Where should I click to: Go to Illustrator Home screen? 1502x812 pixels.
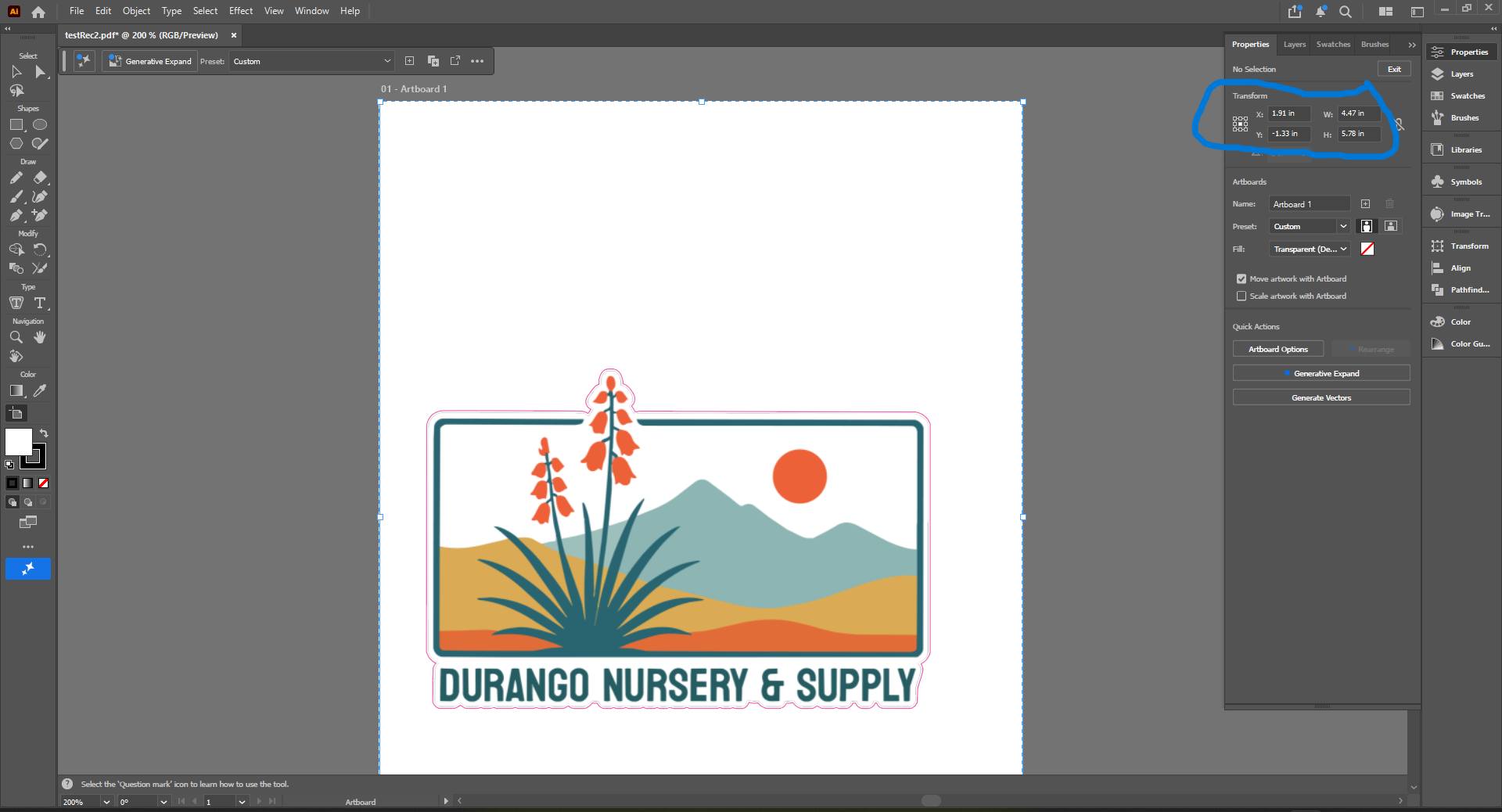38,12
